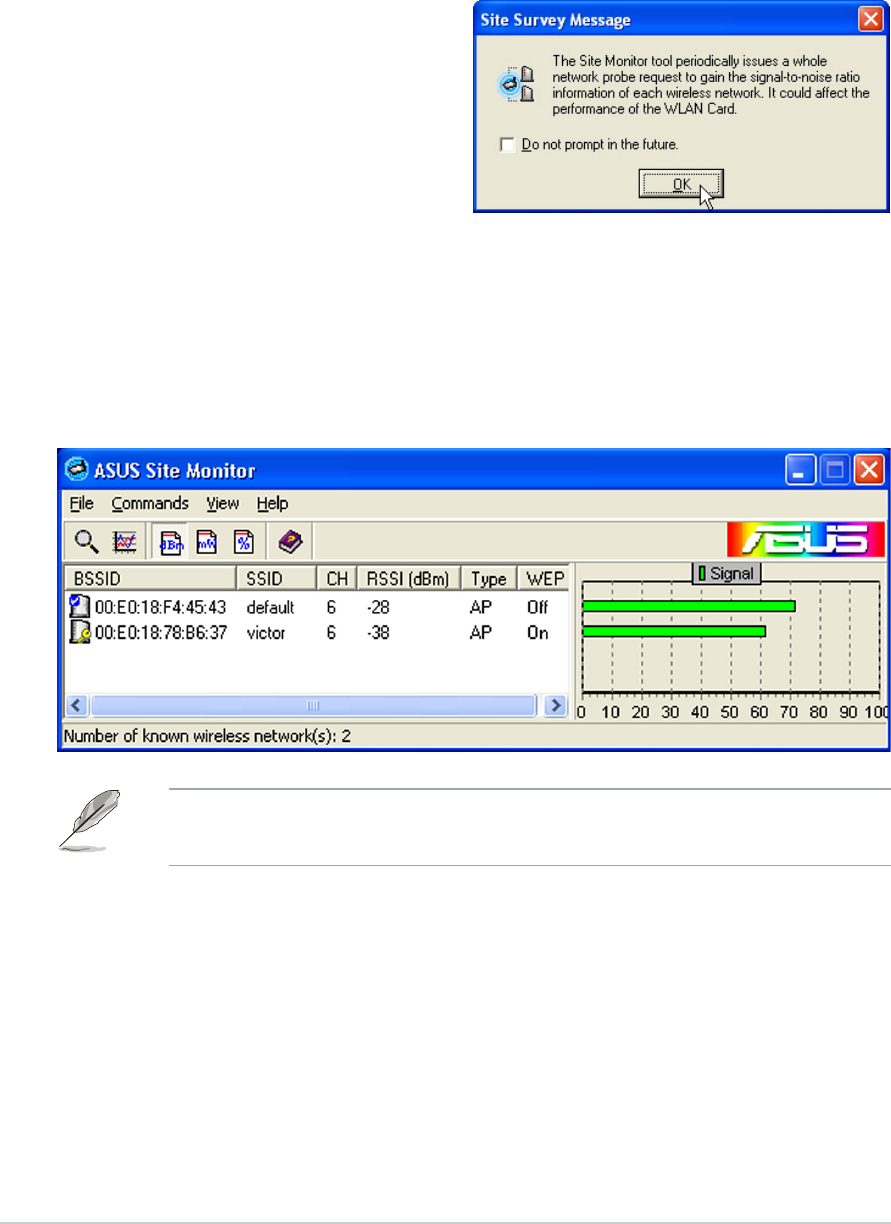Click the Signal legend label
Image resolution: width=891 pixels, height=1224 pixels.
pos(727,573)
